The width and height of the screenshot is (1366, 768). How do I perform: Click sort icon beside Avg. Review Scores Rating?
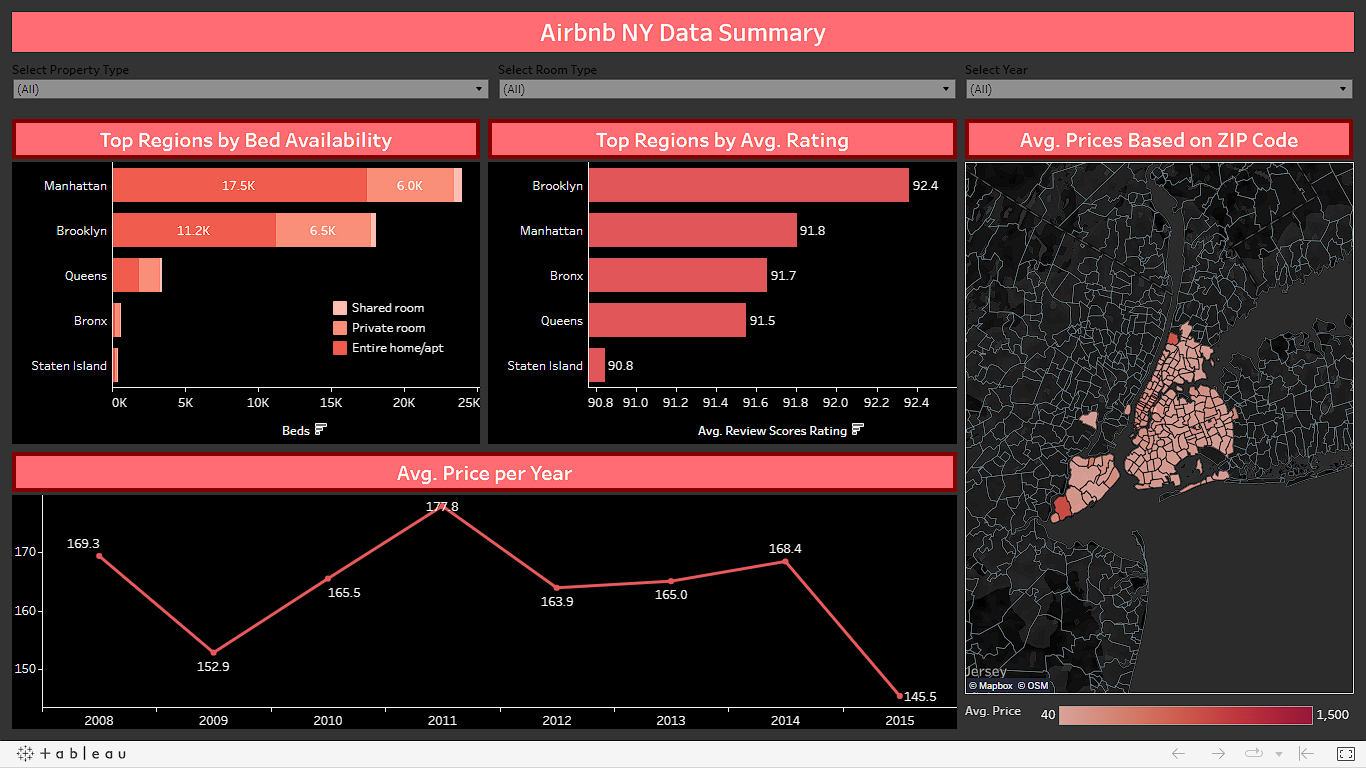857,430
